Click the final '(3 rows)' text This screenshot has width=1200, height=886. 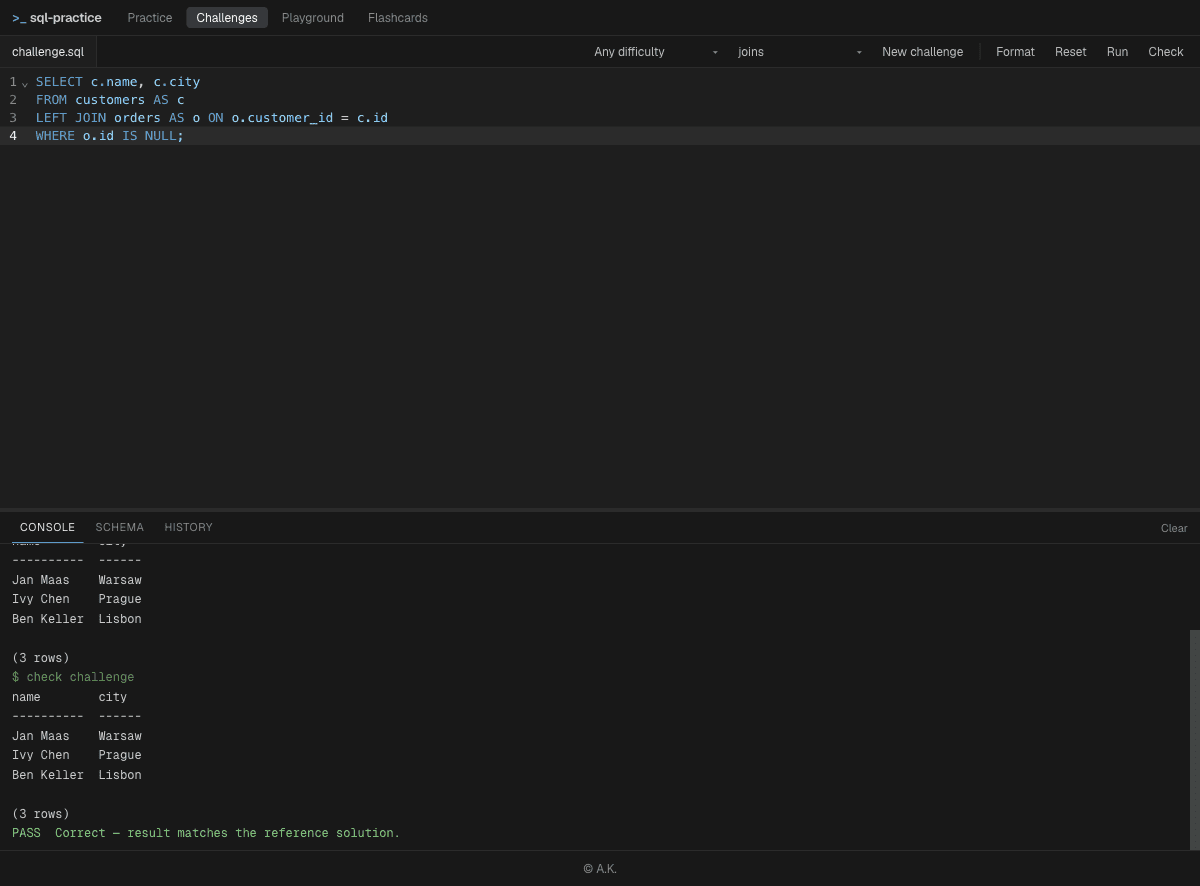point(41,814)
